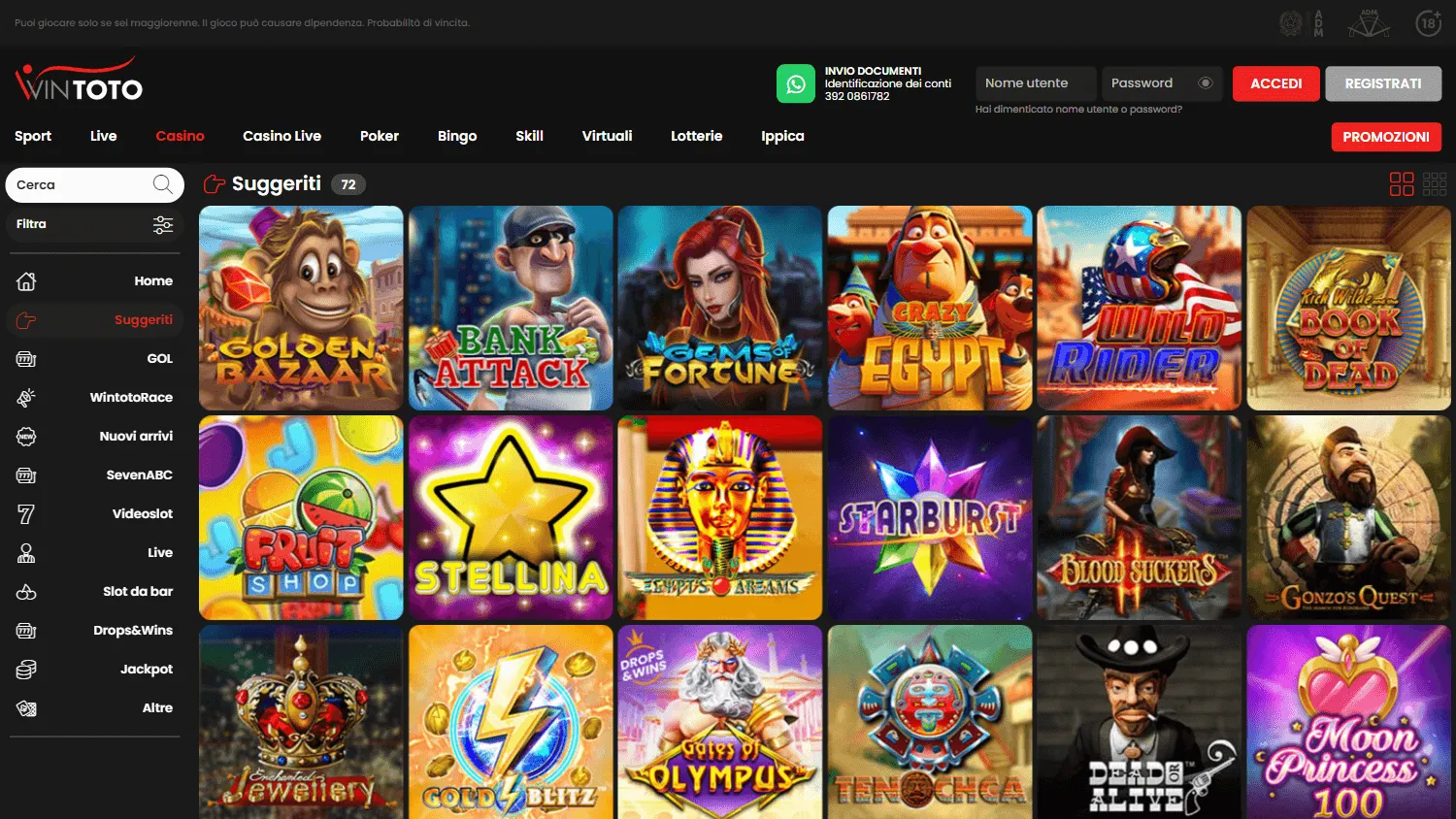Switch to the small grid view layout
Image resolution: width=1456 pixels, height=819 pixels.
tap(1436, 183)
